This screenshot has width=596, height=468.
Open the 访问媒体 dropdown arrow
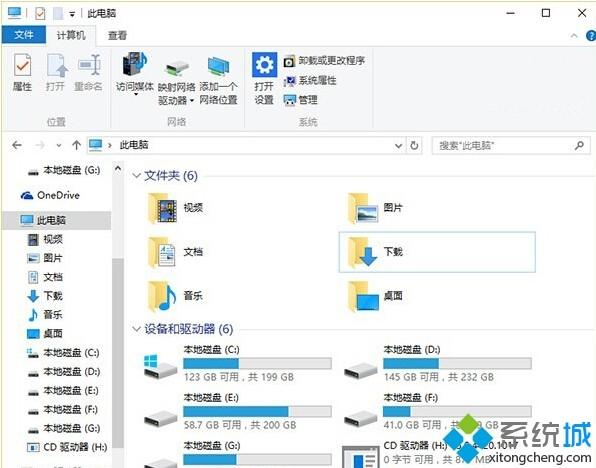tap(136, 94)
